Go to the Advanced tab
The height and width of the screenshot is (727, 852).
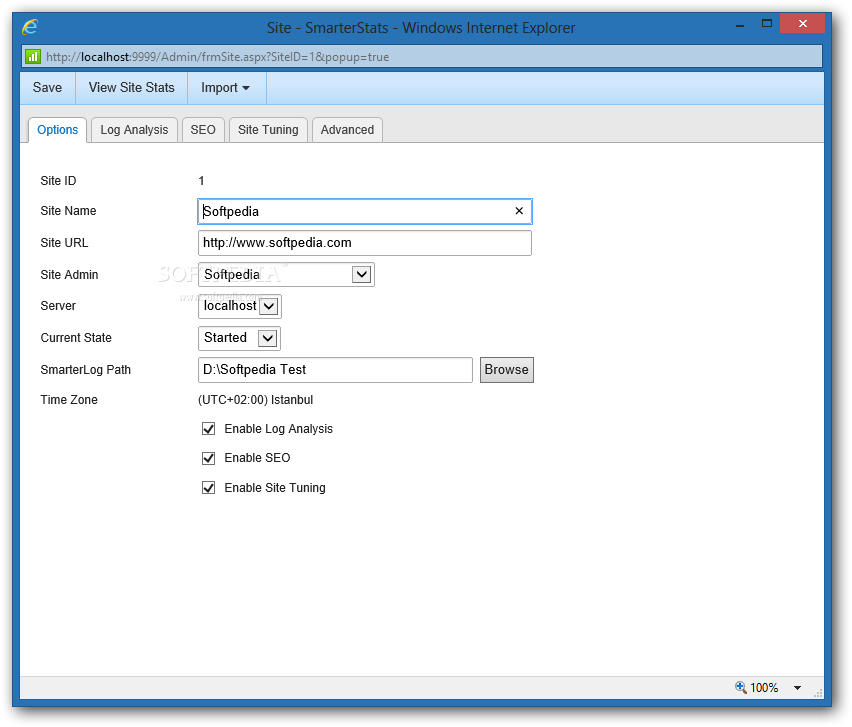347,130
